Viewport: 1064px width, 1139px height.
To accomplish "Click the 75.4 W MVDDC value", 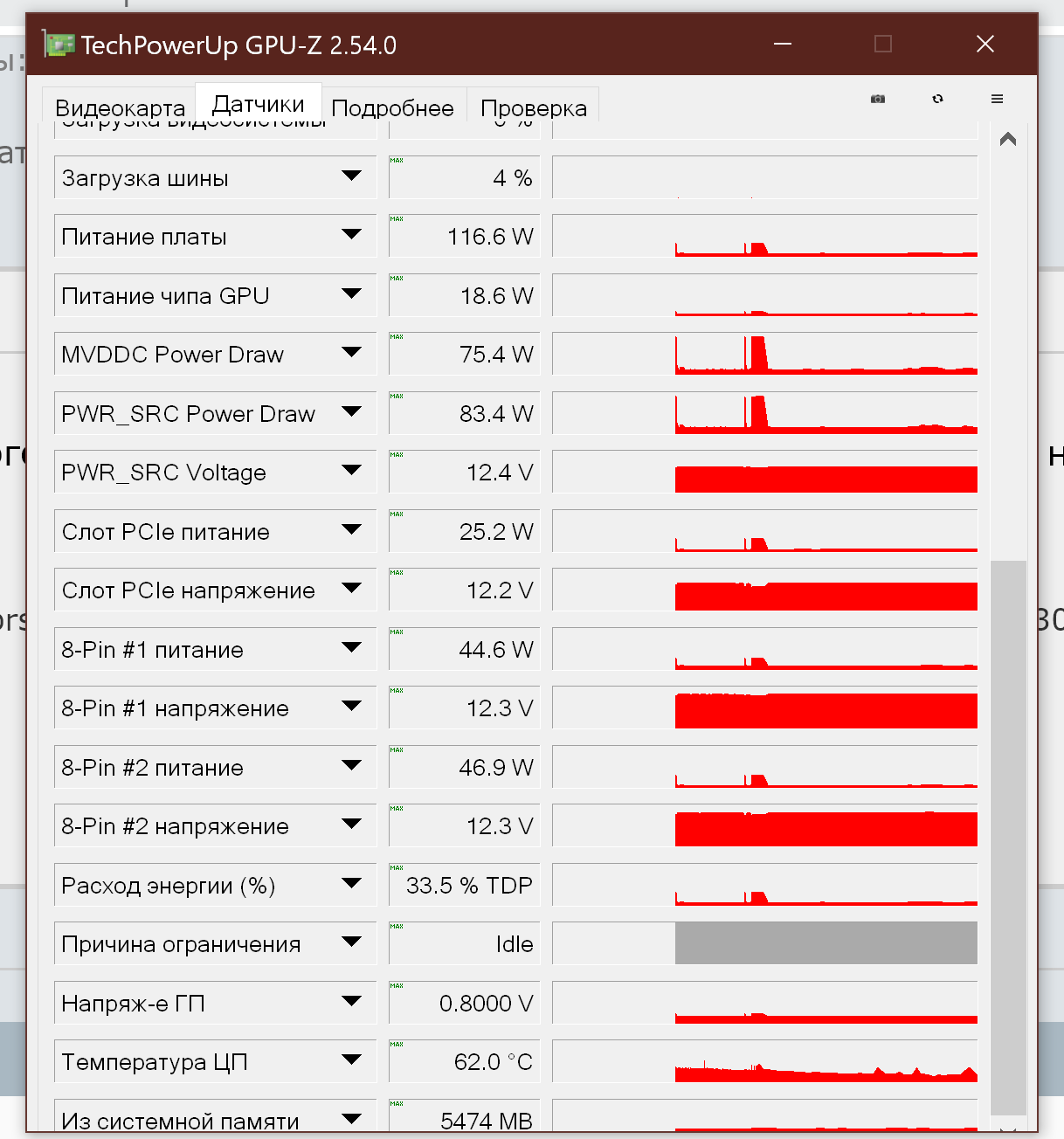I will pos(465,354).
